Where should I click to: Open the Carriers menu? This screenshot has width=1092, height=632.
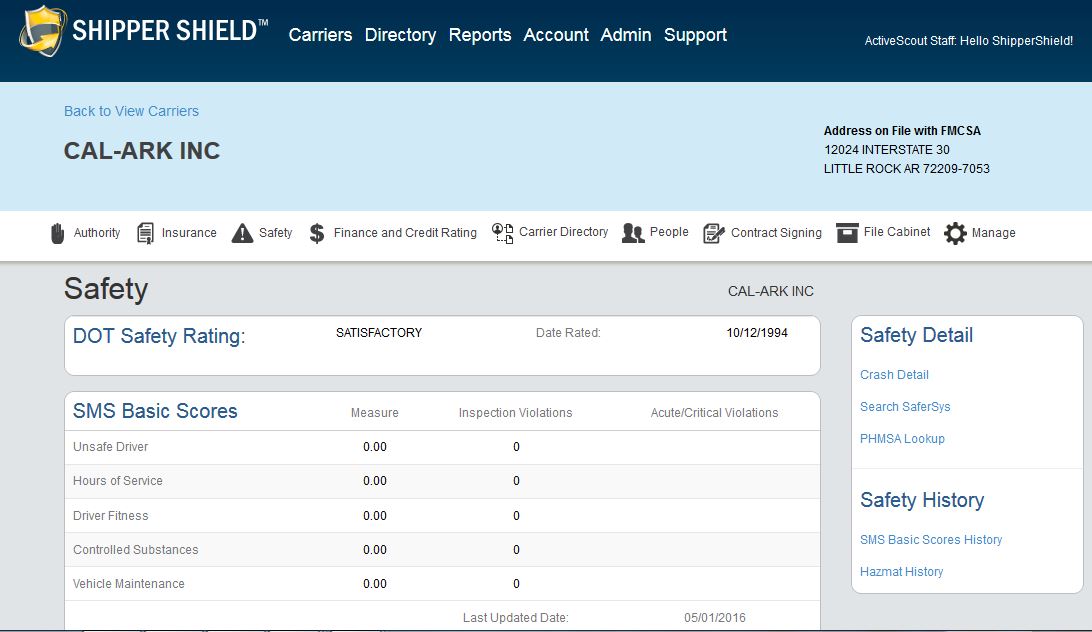click(x=320, y=35)
